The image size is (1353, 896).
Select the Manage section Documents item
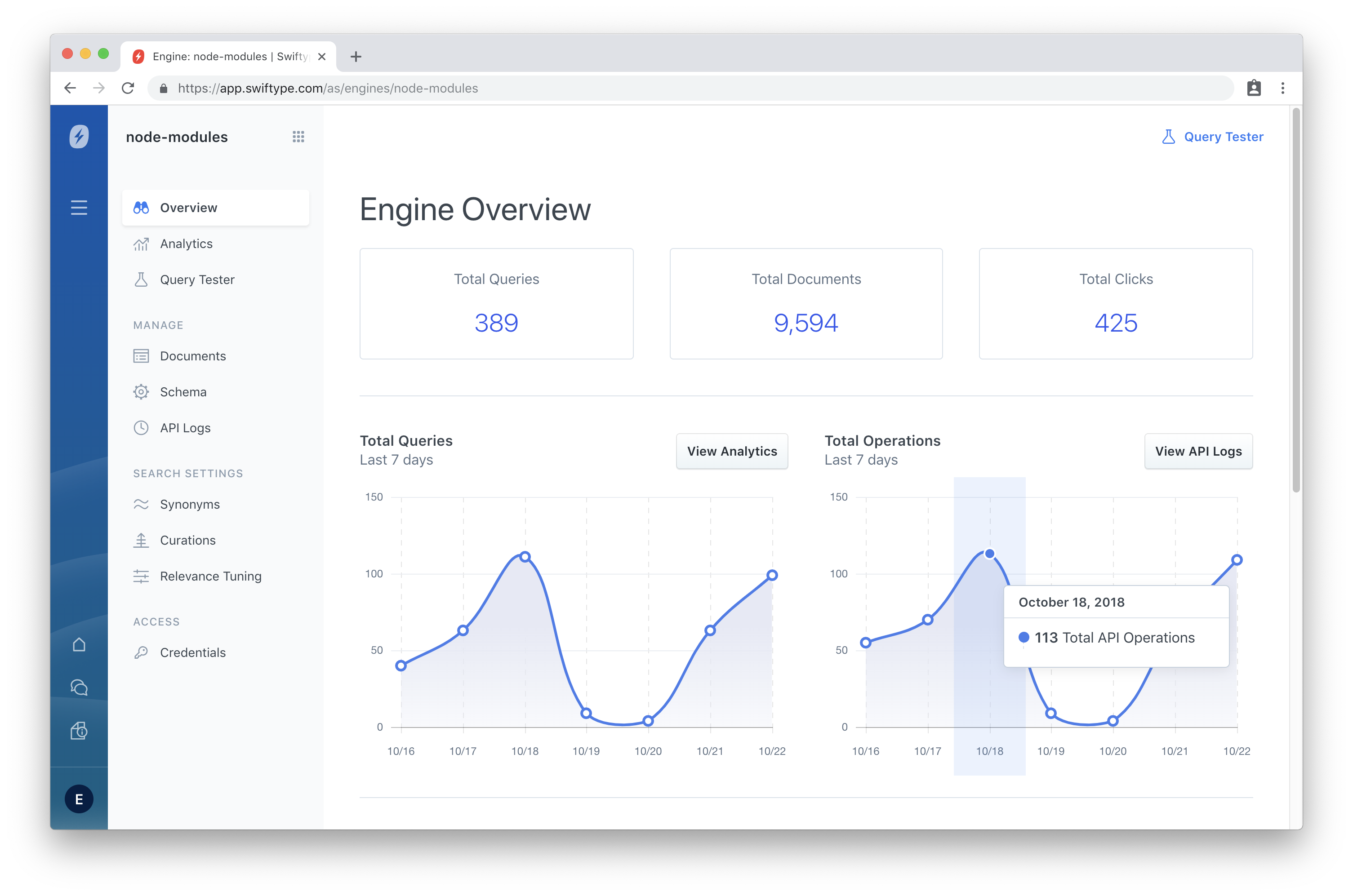click(x=192, y=355)
